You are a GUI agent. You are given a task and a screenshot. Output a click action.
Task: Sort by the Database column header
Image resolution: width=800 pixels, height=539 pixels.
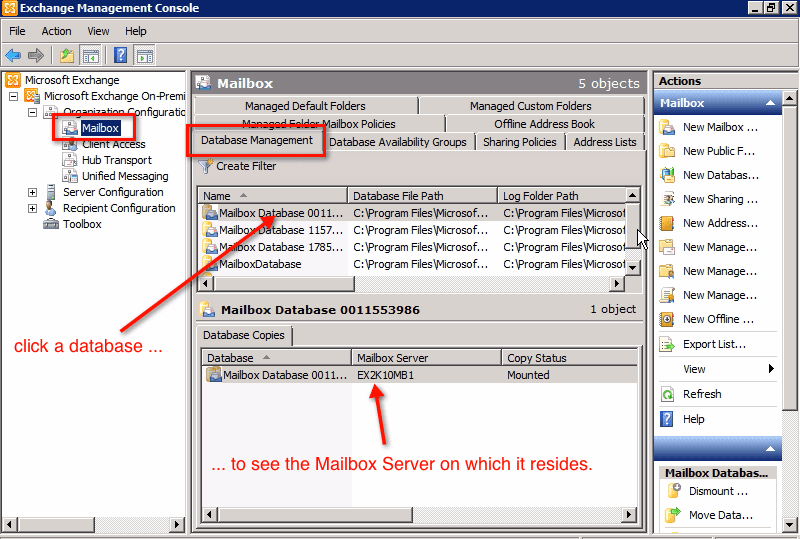[x=277, y=357]
